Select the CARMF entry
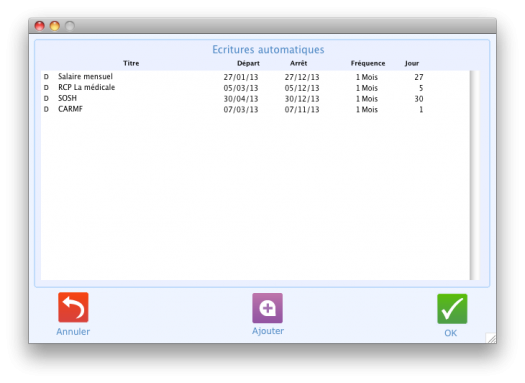The image size is (525, 383). pos(255,109)
